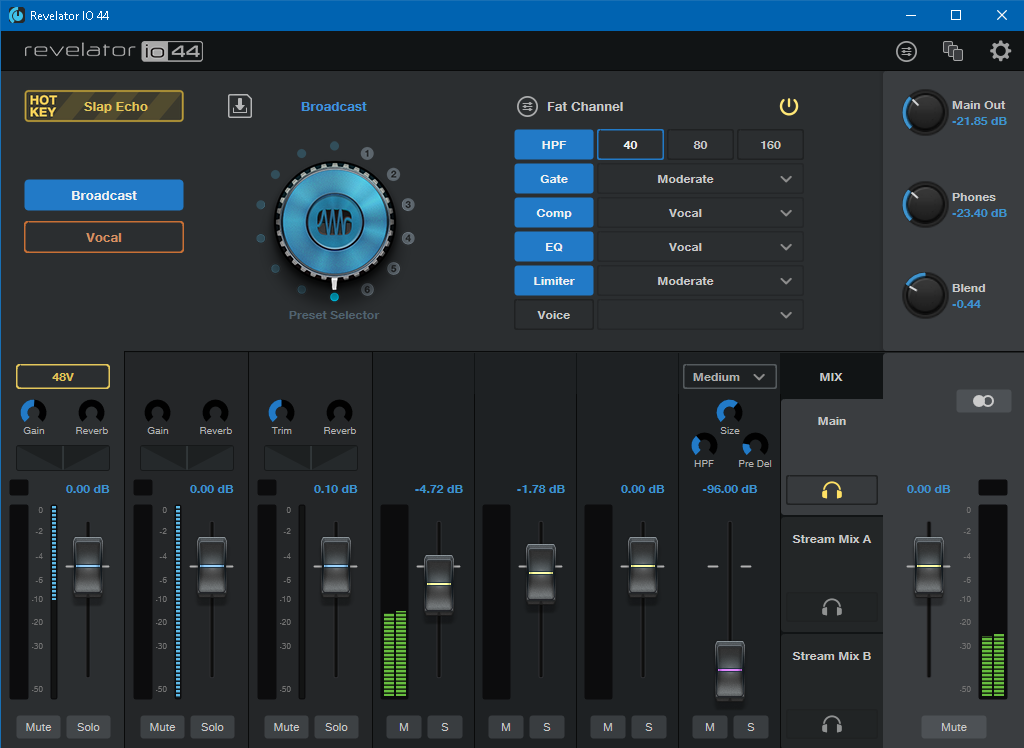Toggle the 48V phantom power button
This screenshot has height=748, width=1024.
click(63, 376)
